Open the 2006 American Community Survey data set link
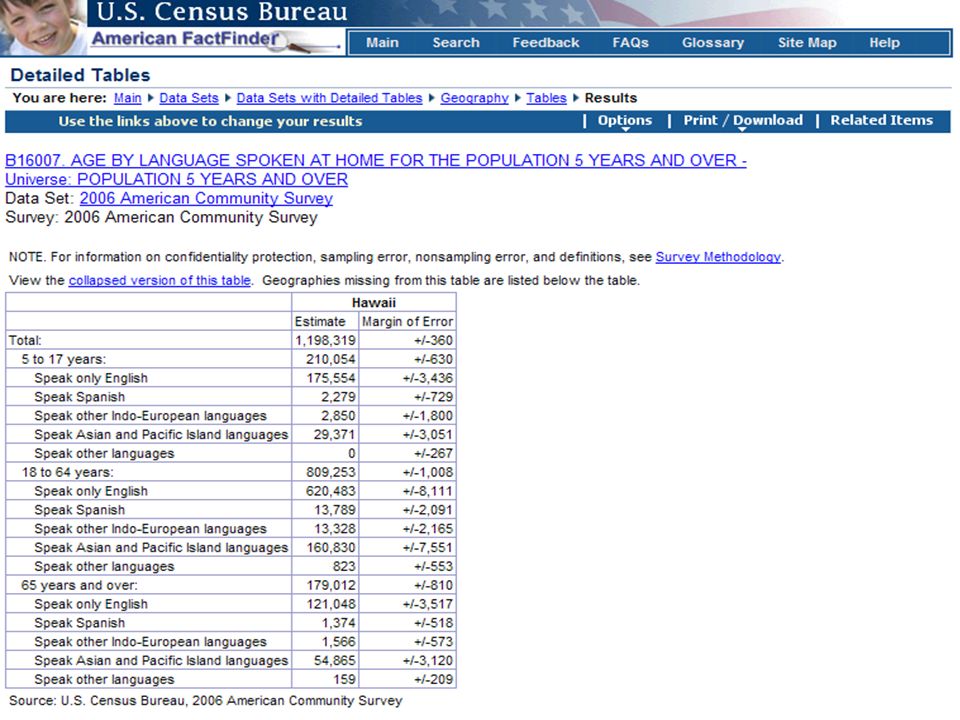Image resolution: width=960 pixels, height=720 pixels. coord(206,198)
